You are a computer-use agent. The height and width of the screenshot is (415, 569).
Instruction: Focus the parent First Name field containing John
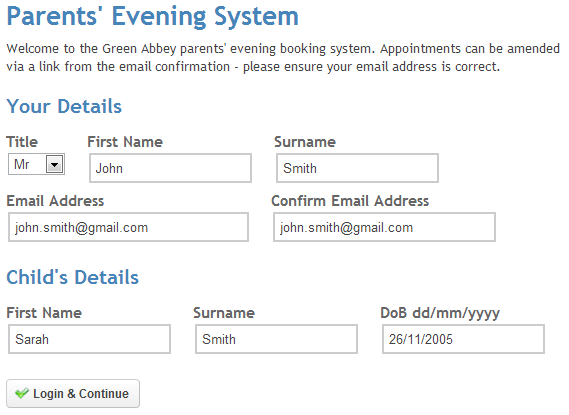170,168
